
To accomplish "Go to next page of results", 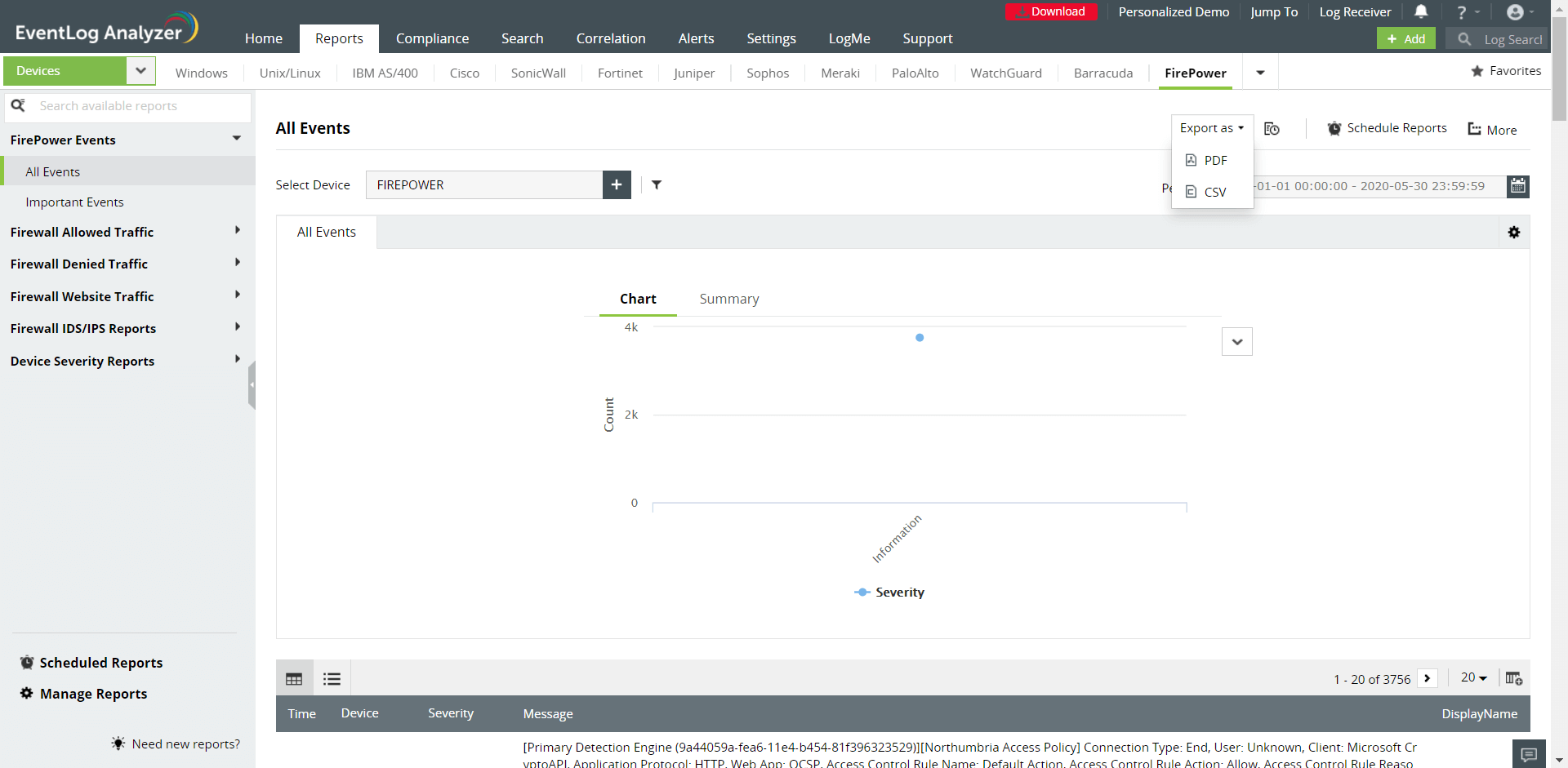I will tap(1428, 678).
